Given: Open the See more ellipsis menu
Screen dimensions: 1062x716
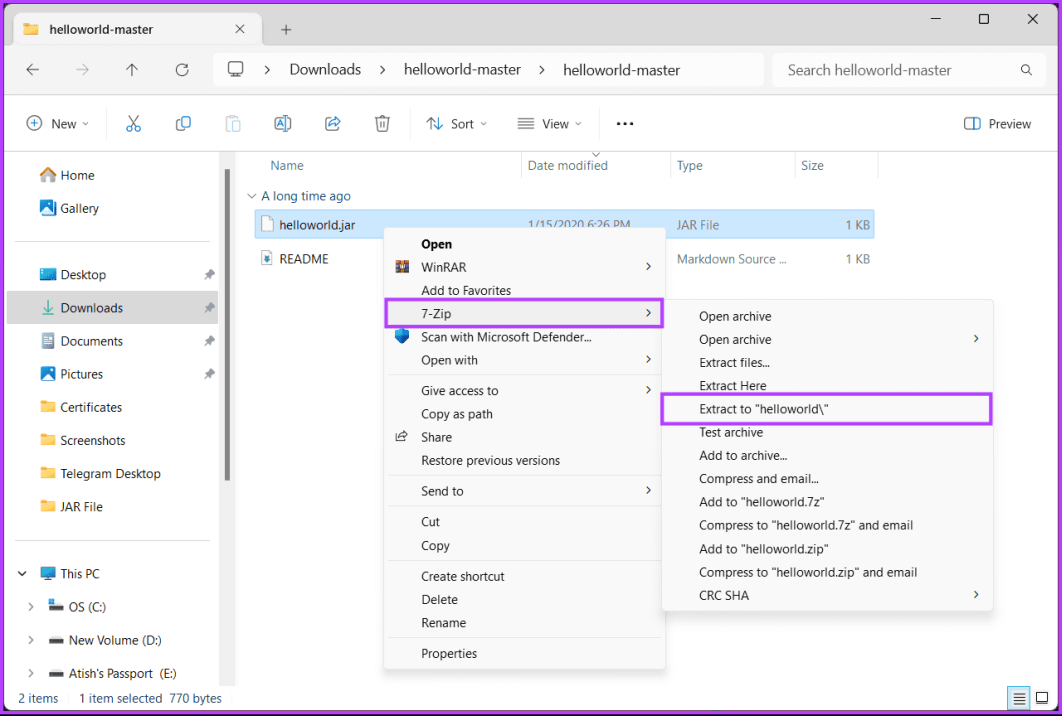Looking at the screenshot, I should coord(625,124).
